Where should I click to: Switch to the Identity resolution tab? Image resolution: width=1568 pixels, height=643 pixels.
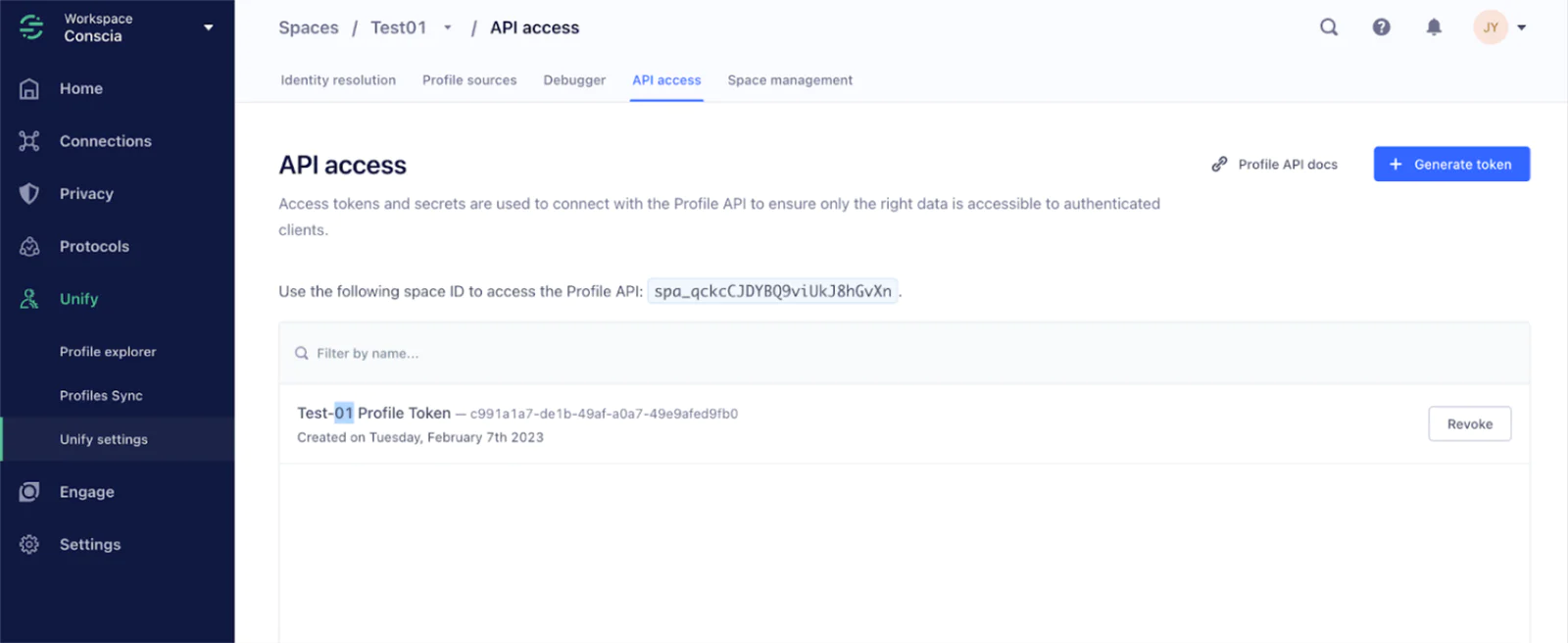[338, 80]
